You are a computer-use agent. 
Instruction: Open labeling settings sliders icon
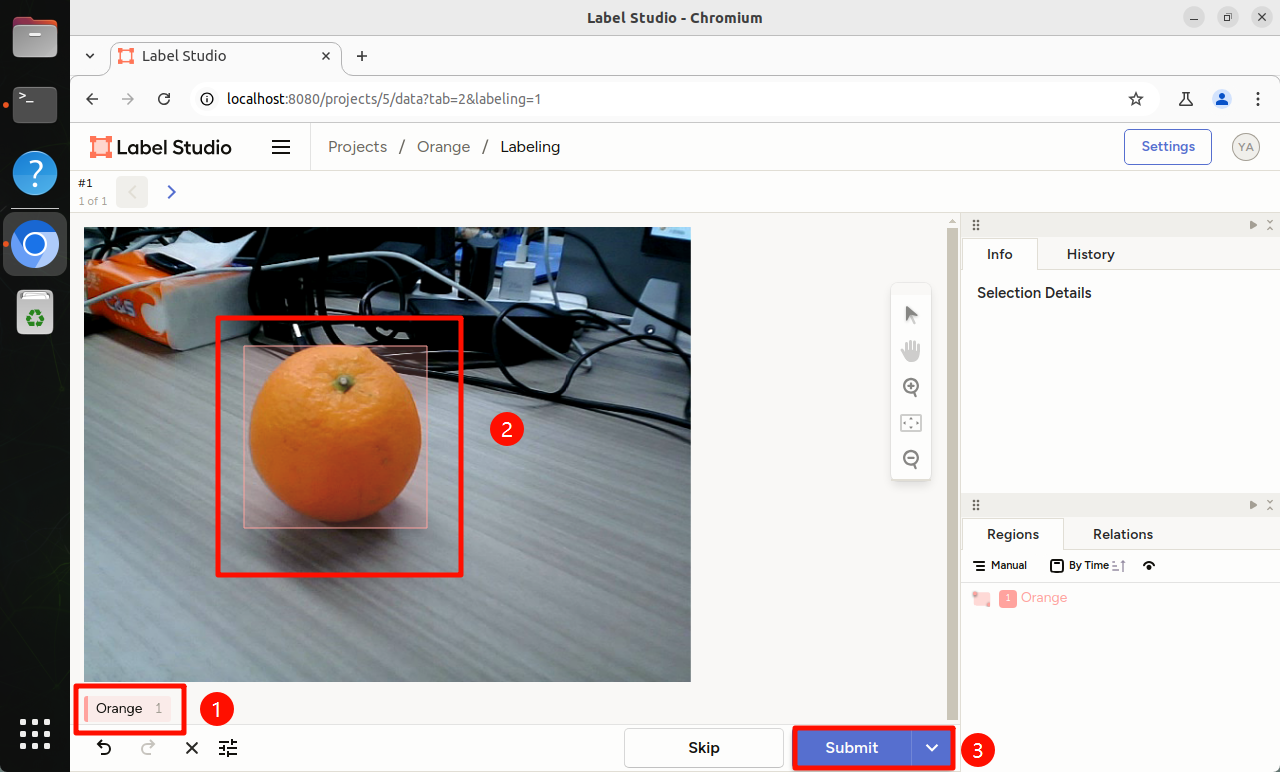[x=228, y=748]
